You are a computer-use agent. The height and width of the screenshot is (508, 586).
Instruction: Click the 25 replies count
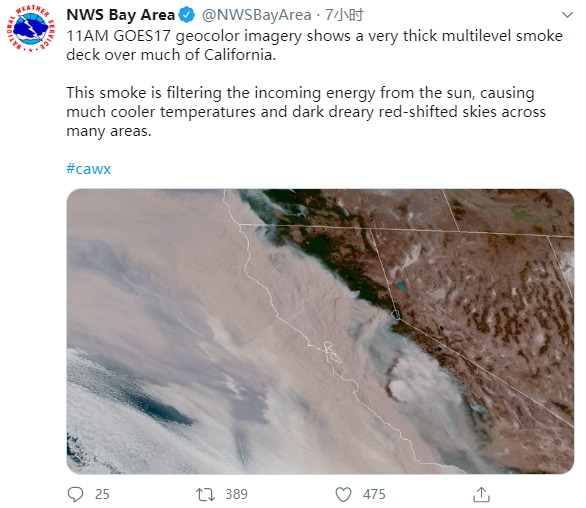point(102,494)
